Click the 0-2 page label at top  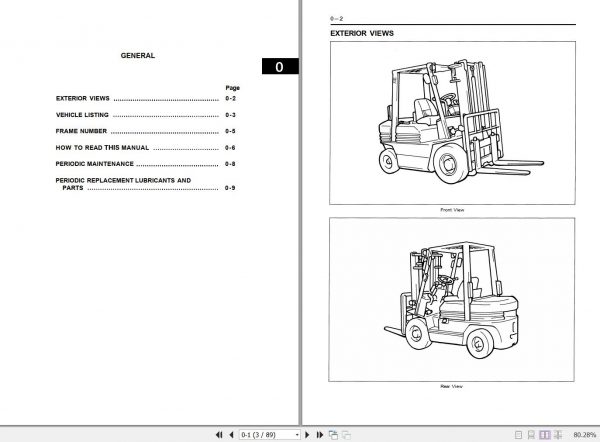[x=336, y=18]
